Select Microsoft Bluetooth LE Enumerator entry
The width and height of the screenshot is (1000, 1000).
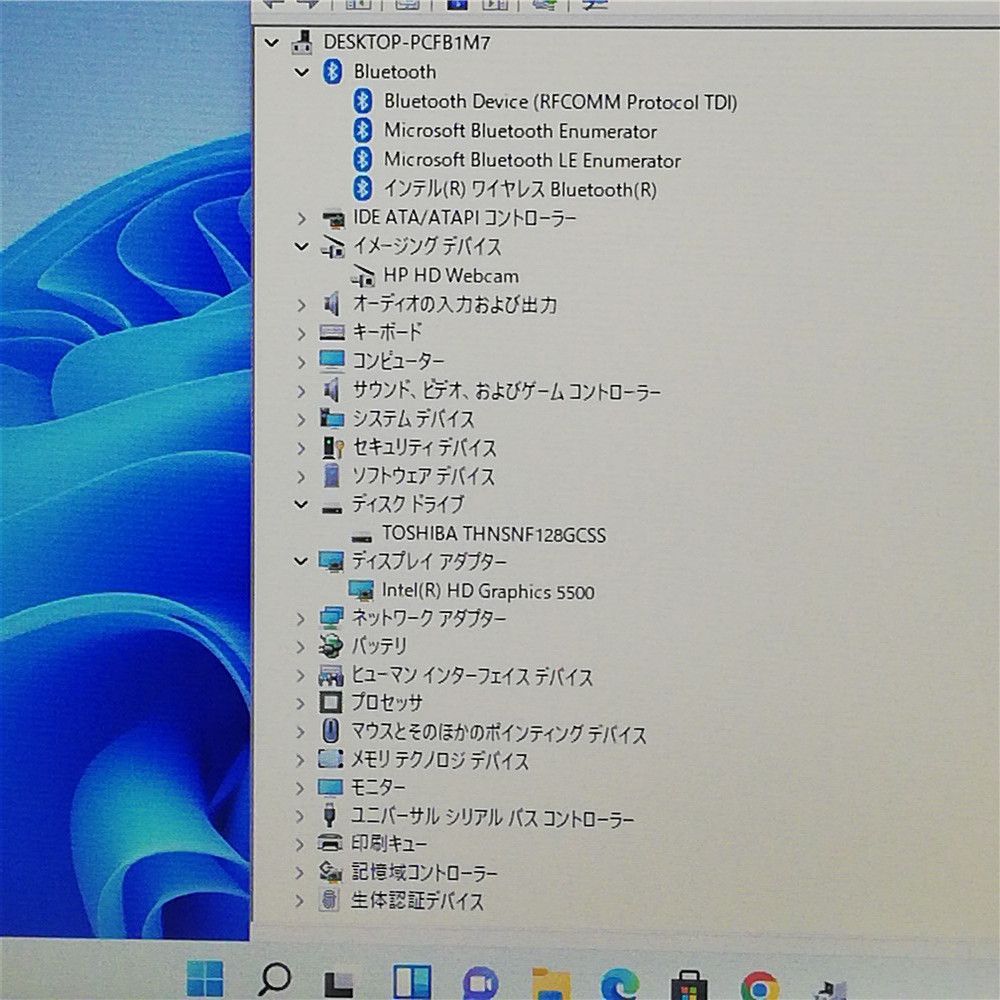pyautogui.click(x=532, y=161)
